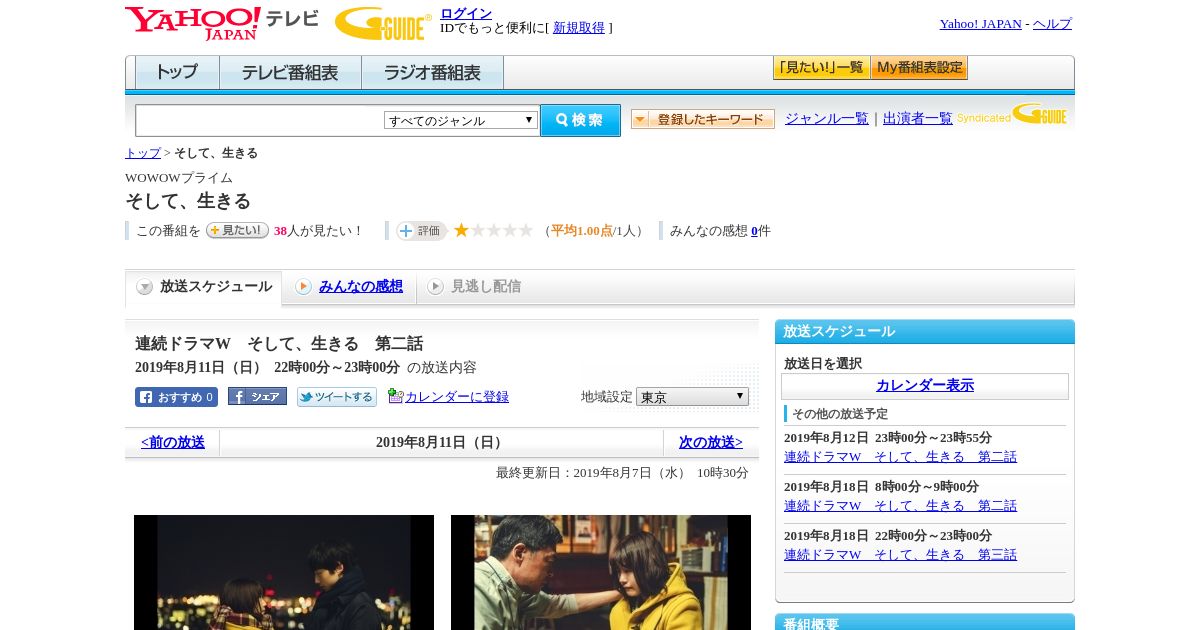This screenshot has width=1200, height=630.
Task: Open the トップ navigation tab
Action: point(177,72)
